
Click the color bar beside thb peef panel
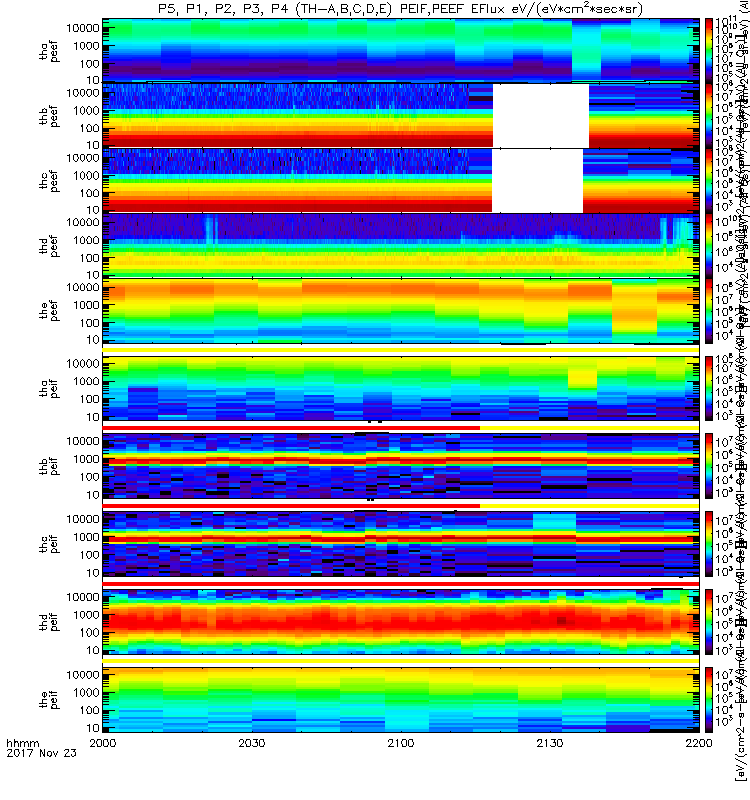[709, 116]
